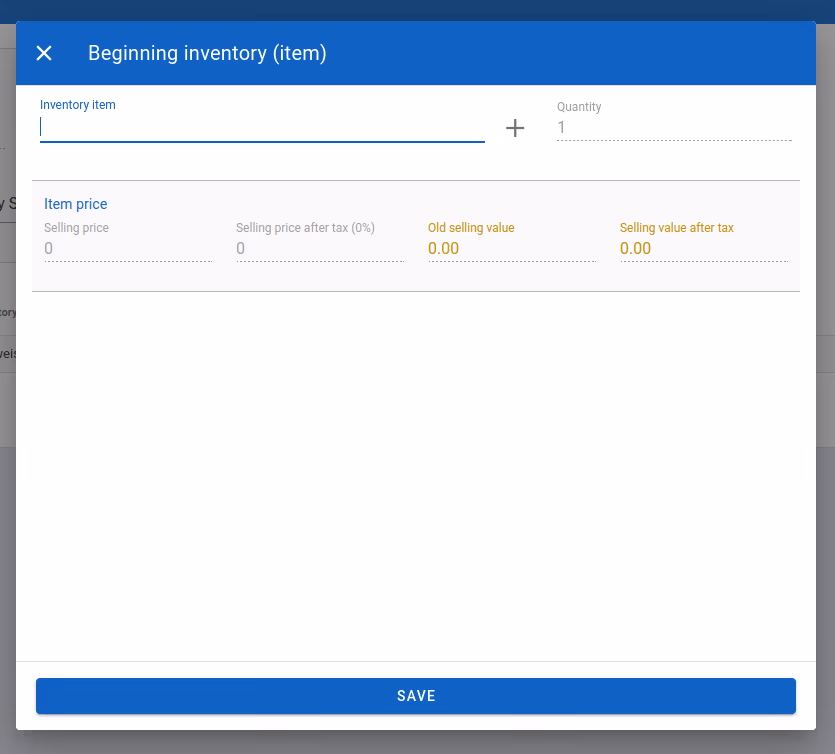Viewport: 835px width, 754px height.
Task: Select the Selling price field
Action: (x=128, y=249)
